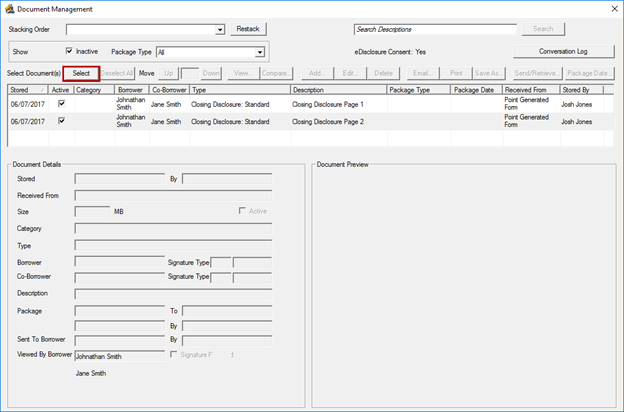The height and width of the screenshot is (412, 624).
Task: Sort by the Received From column header
Action: [x=531, y=90]
